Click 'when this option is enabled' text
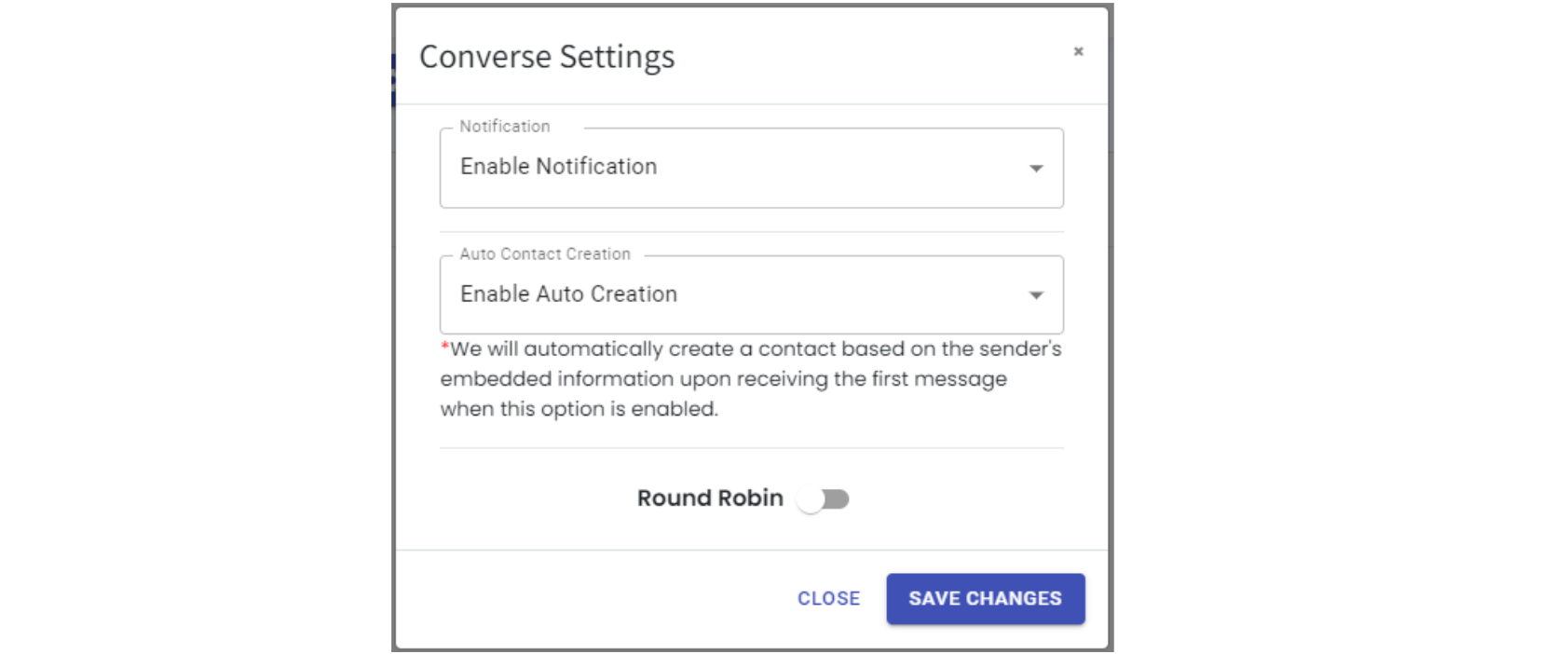The height and width of the screenshot is (654, 1568). tap(579, 409)
